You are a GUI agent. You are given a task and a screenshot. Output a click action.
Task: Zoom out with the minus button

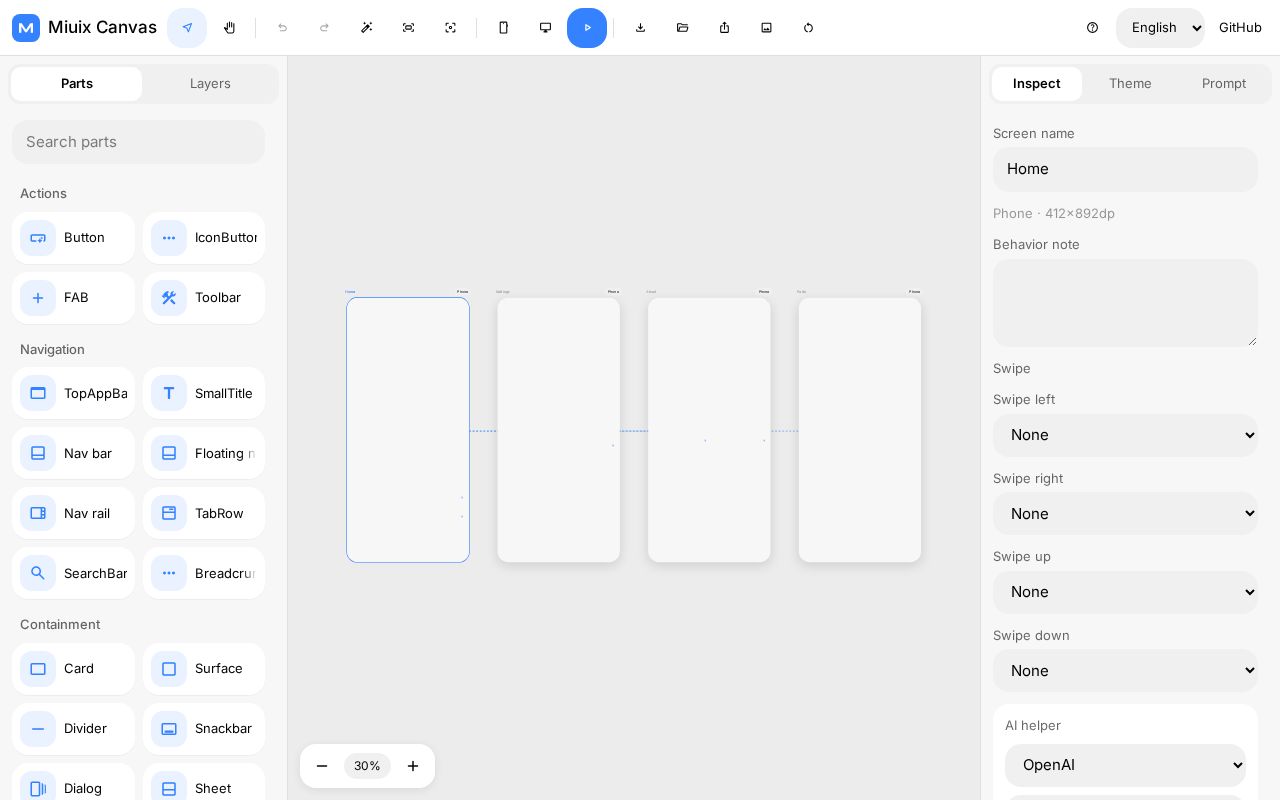point(322,766)
